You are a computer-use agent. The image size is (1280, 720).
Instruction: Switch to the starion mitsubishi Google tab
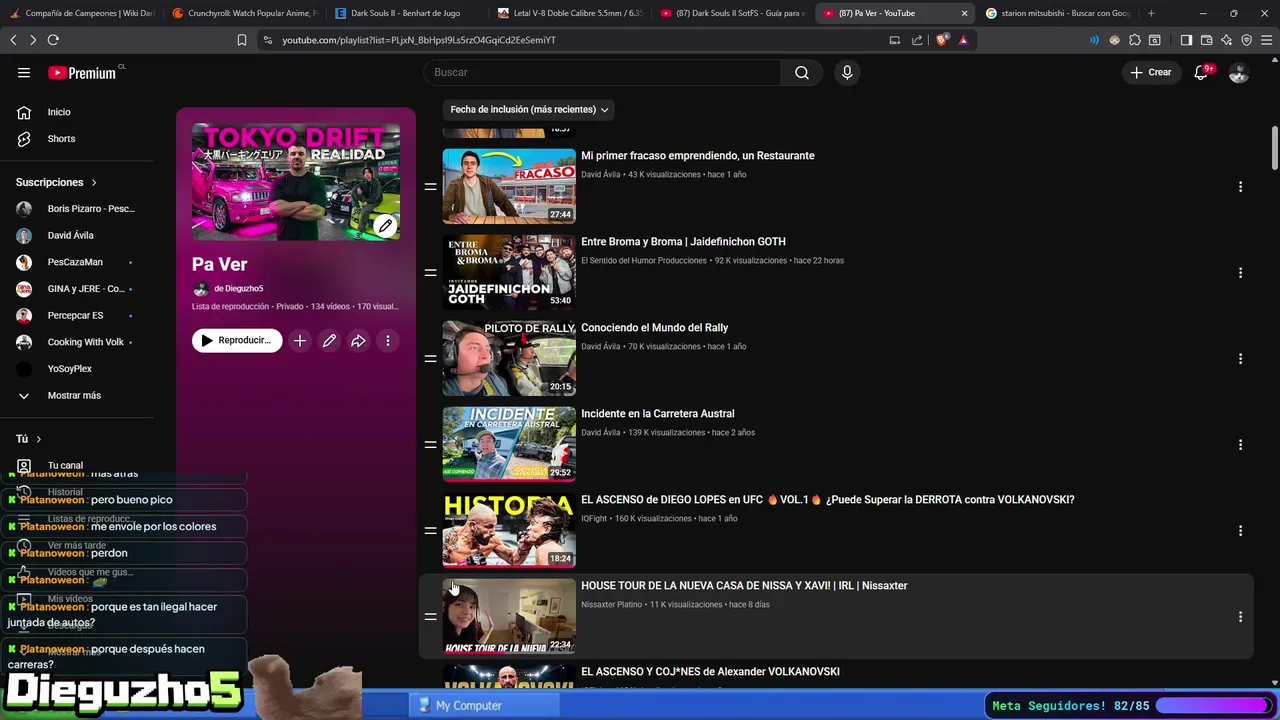pyautogui.click(x=1058, y=13)
